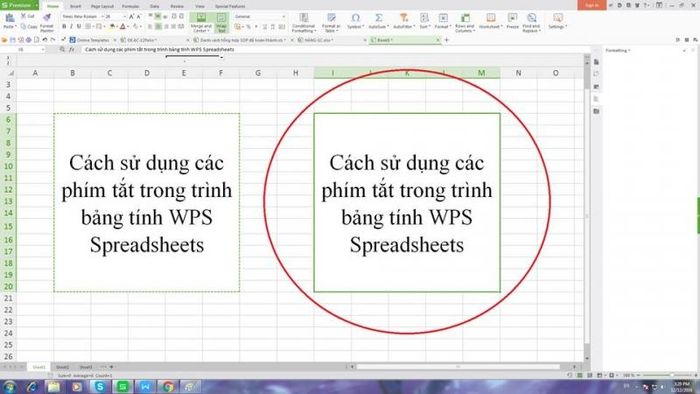Select the Format Painter brush

(x=46, y=18)
